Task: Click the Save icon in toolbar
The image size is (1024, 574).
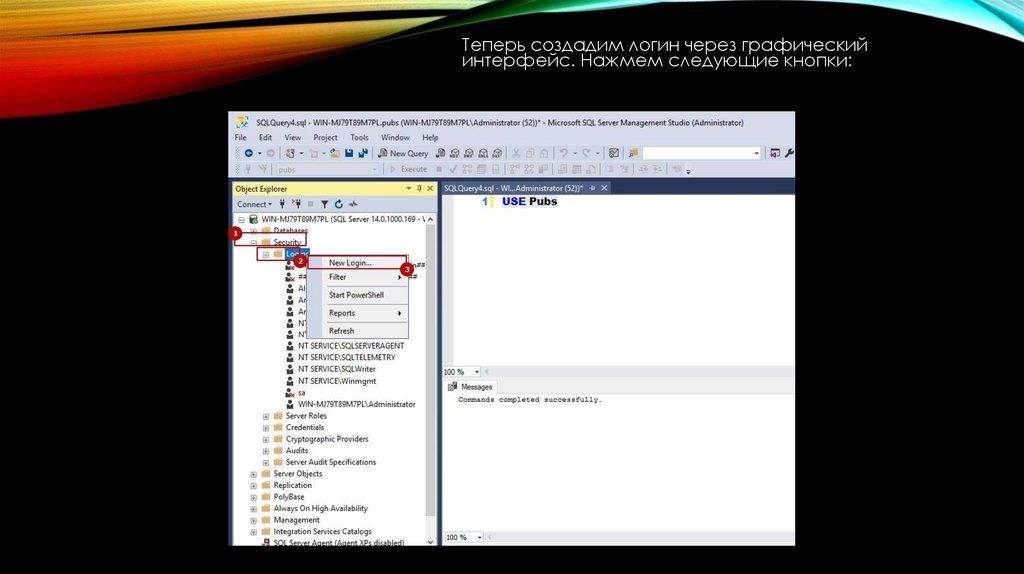Action: click(x=349, y=153)
